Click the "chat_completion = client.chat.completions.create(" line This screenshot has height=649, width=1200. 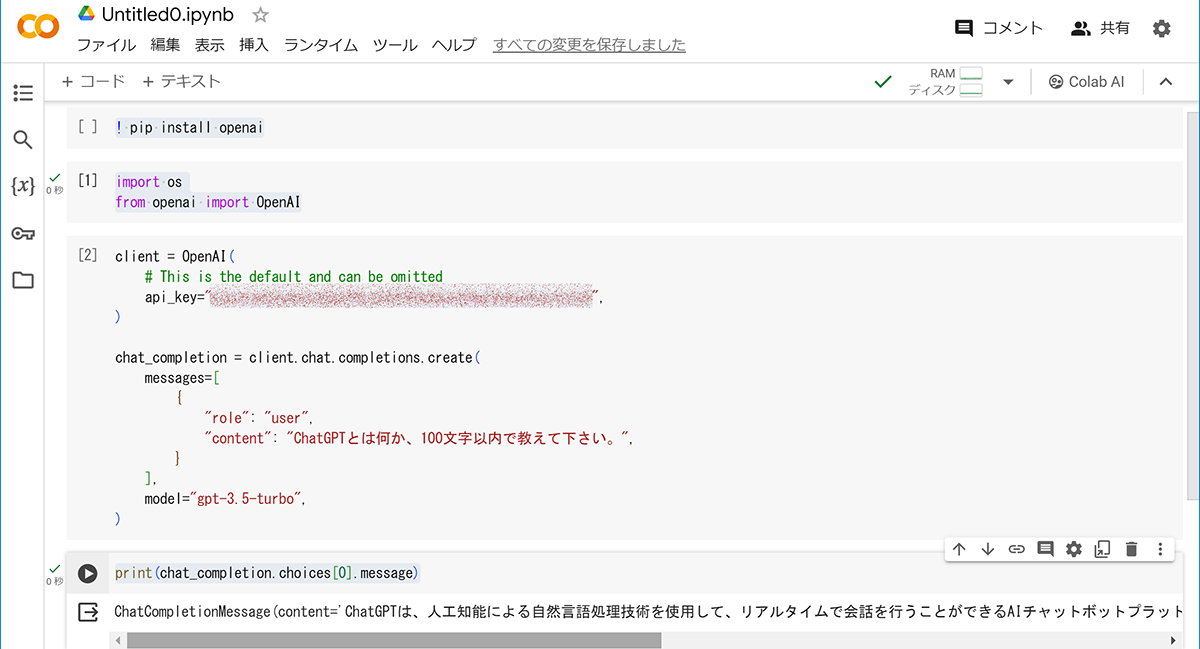298,357
